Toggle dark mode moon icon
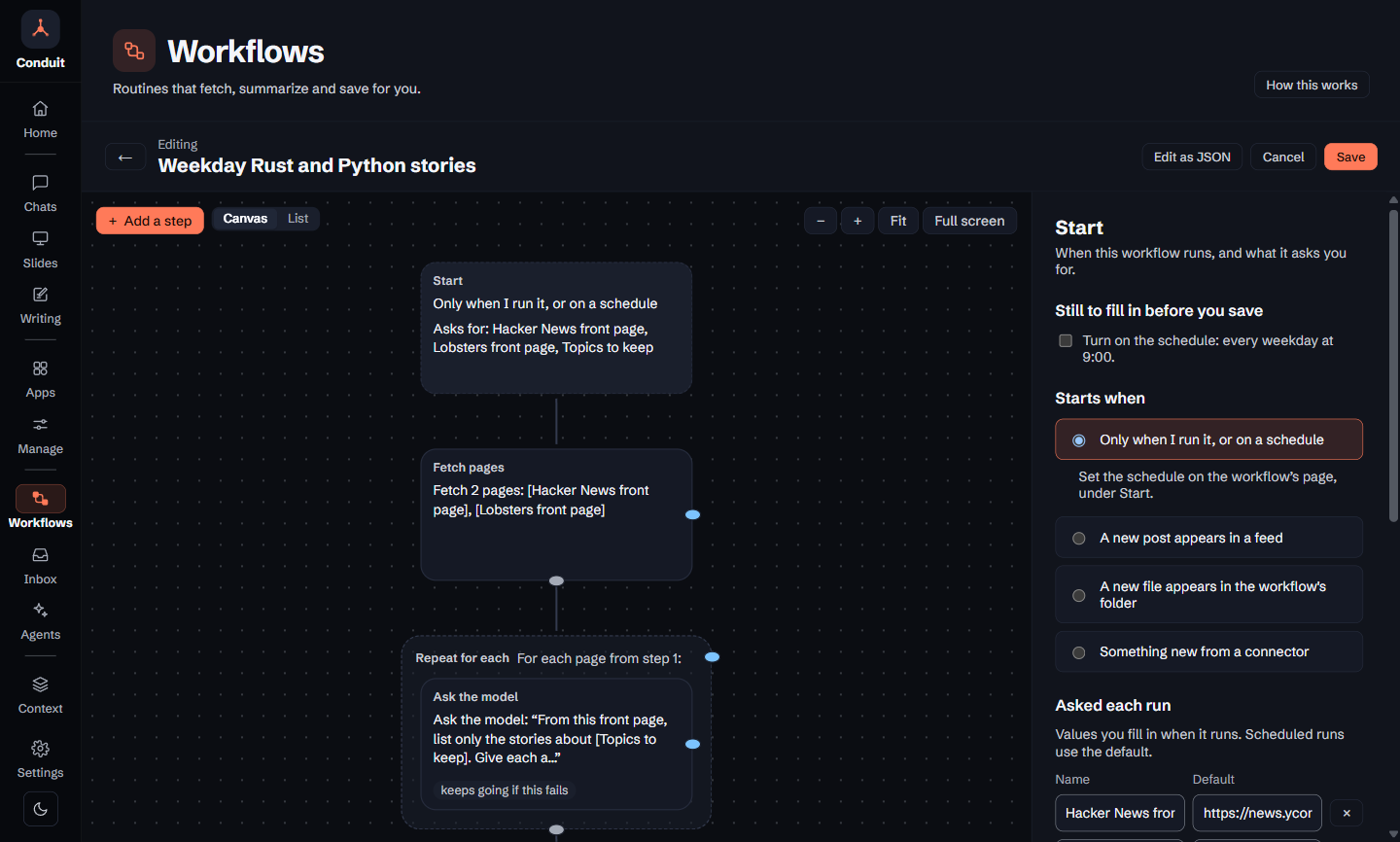Image resolution: width=1400 pixels, height=842 pixels. [40, 809]
